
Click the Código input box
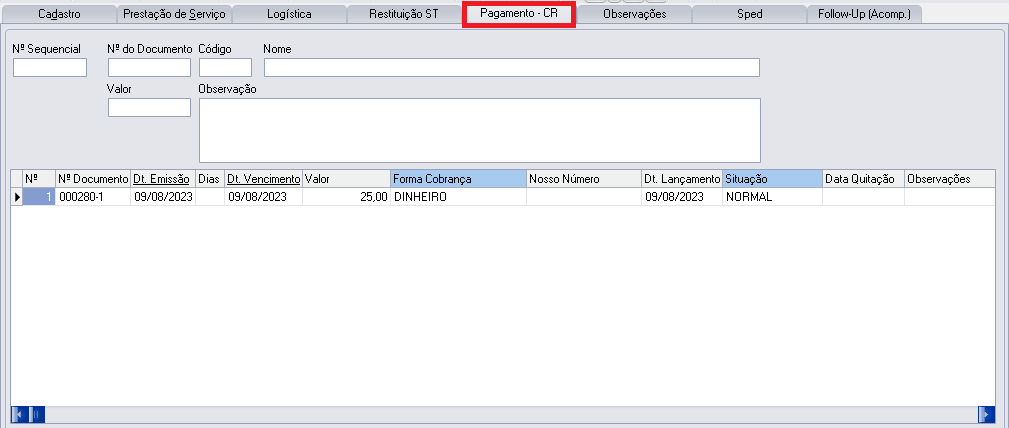pos(225,68)
